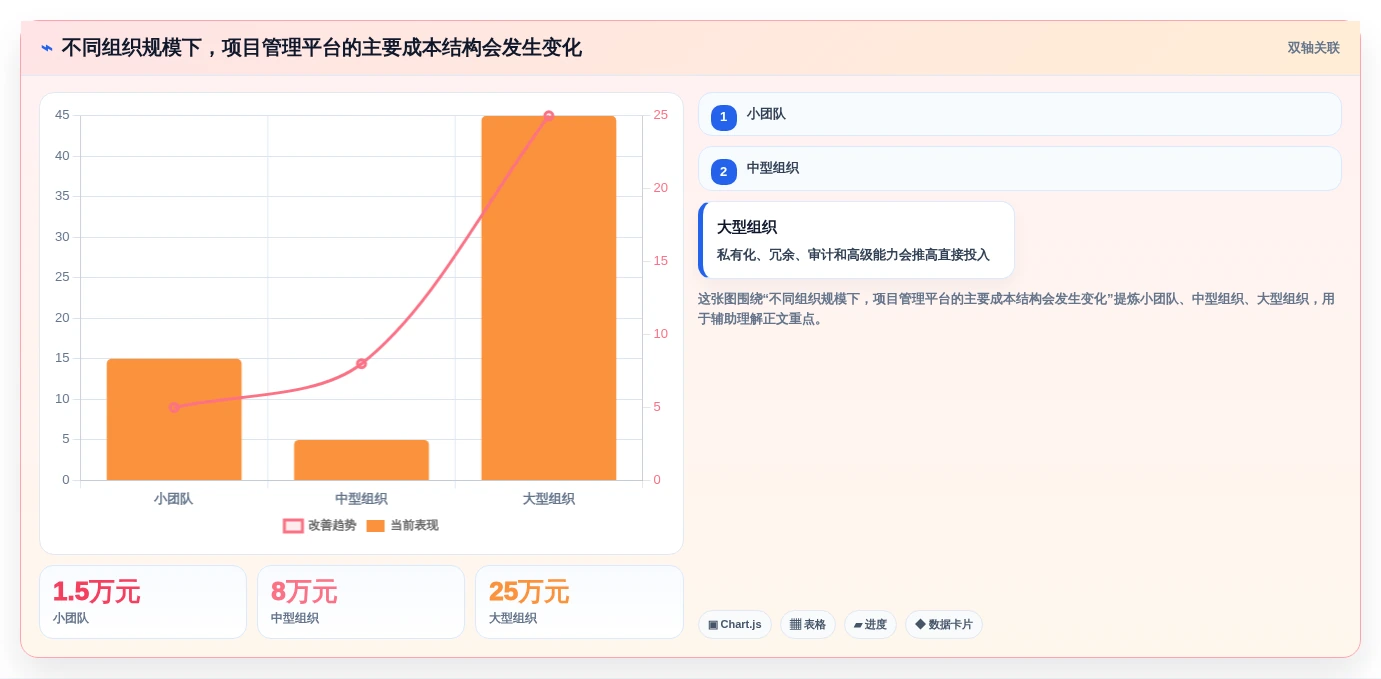Viewport: 1381px width, 679px height.
Task: Click the 中型组织 x-axis label
Action: click(x=361, y=498)
